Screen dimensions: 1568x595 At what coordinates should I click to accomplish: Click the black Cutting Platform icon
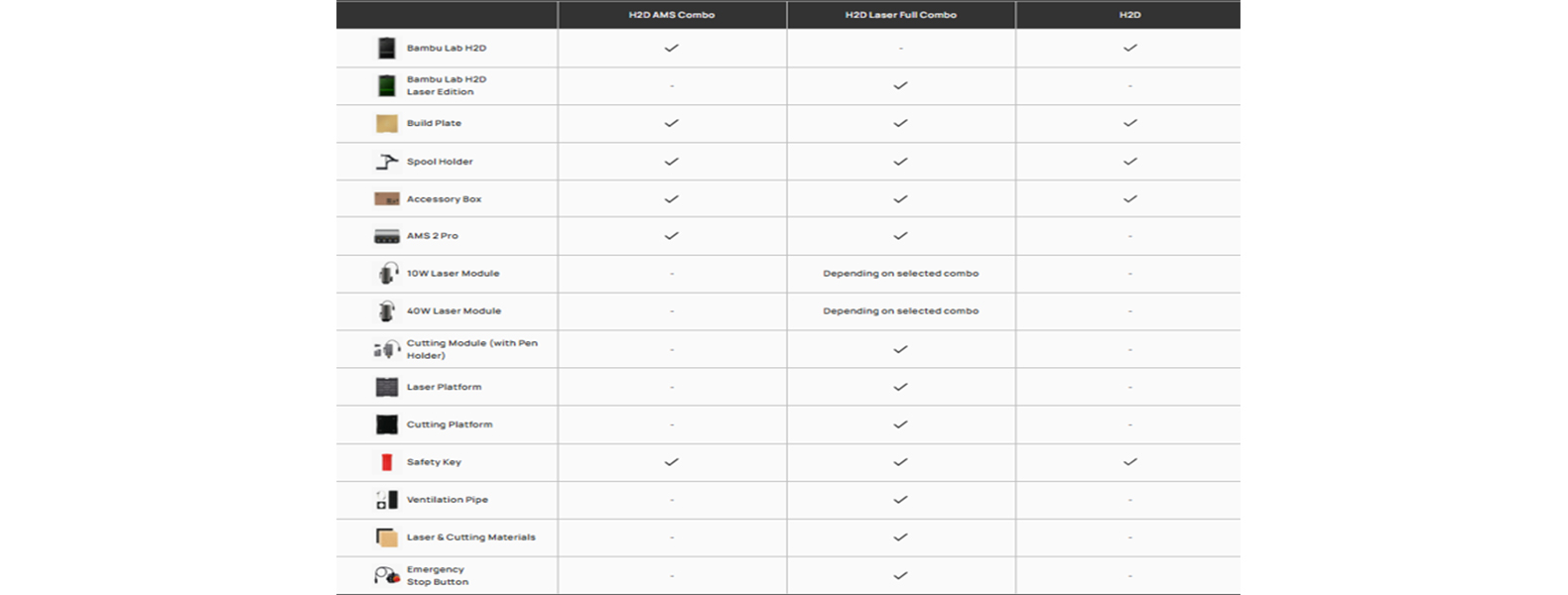point(387,424)
